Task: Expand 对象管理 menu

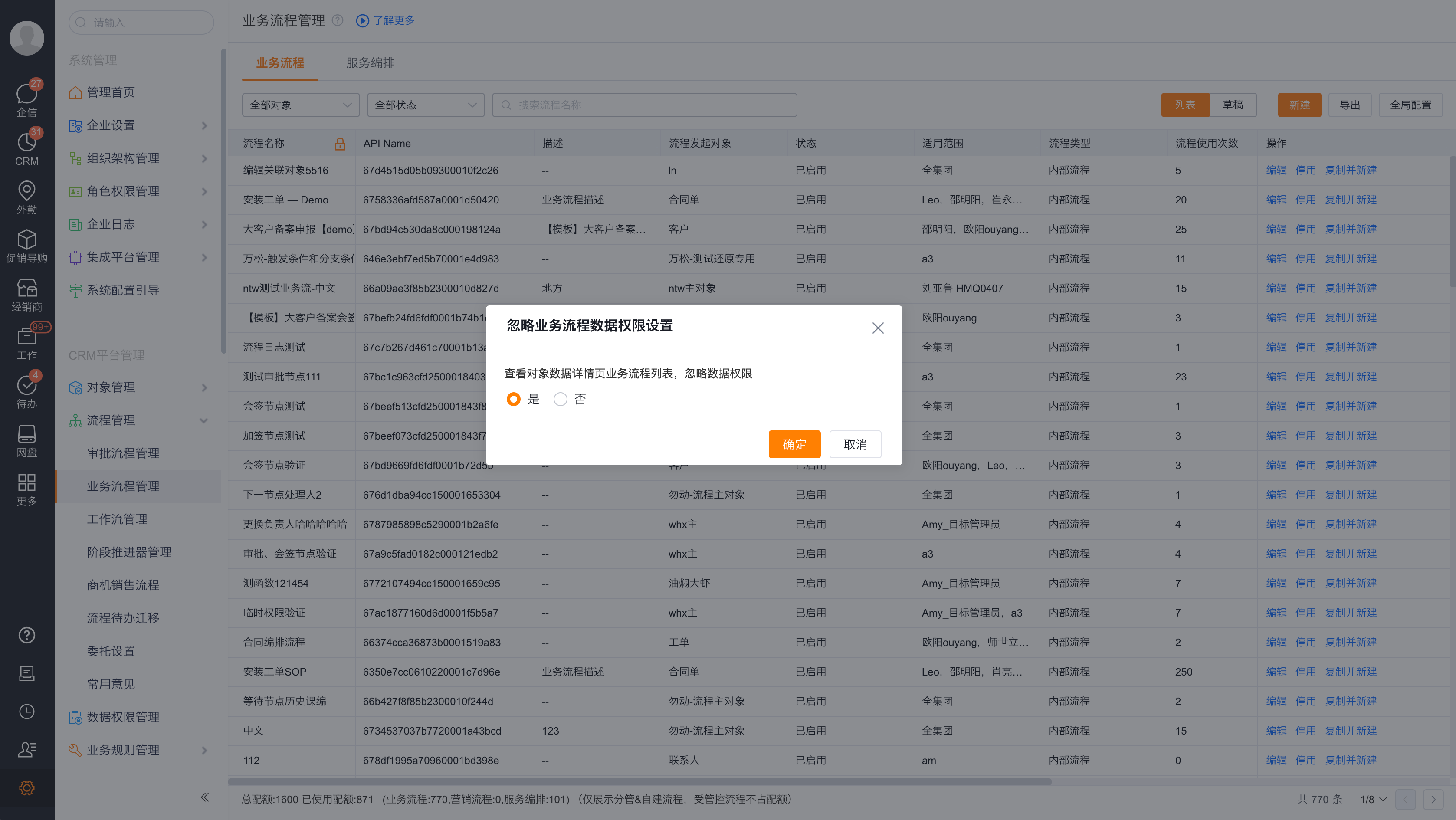Action: point(204,388)
